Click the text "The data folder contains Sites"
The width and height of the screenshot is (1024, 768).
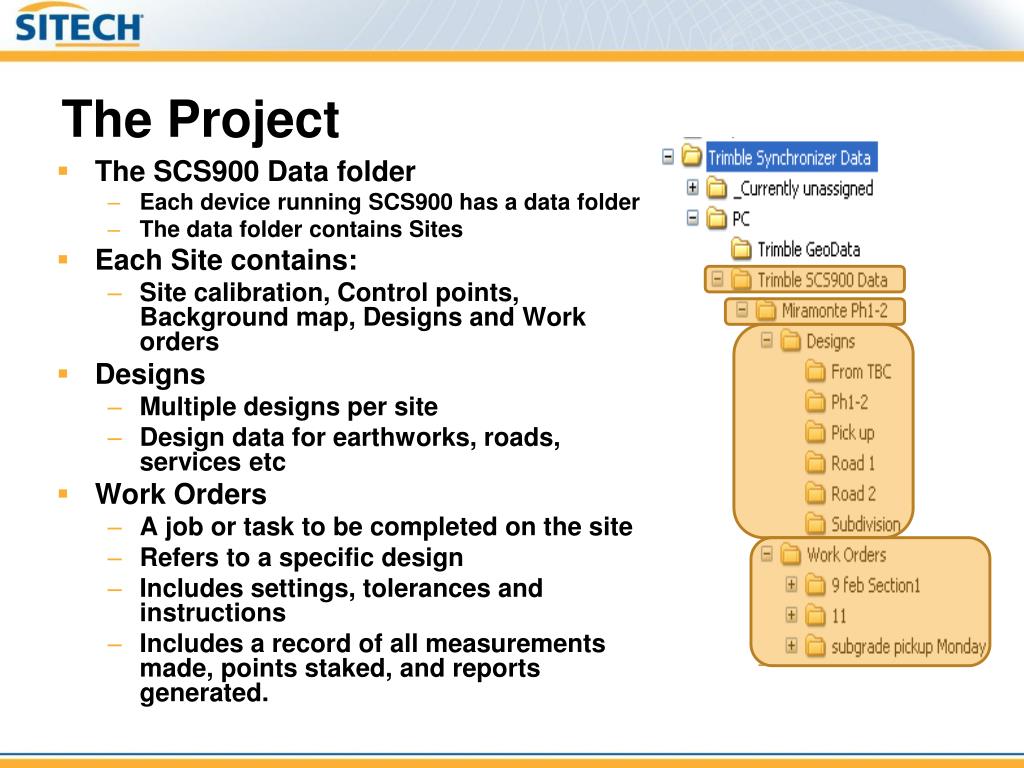click(x=301, y=229)
